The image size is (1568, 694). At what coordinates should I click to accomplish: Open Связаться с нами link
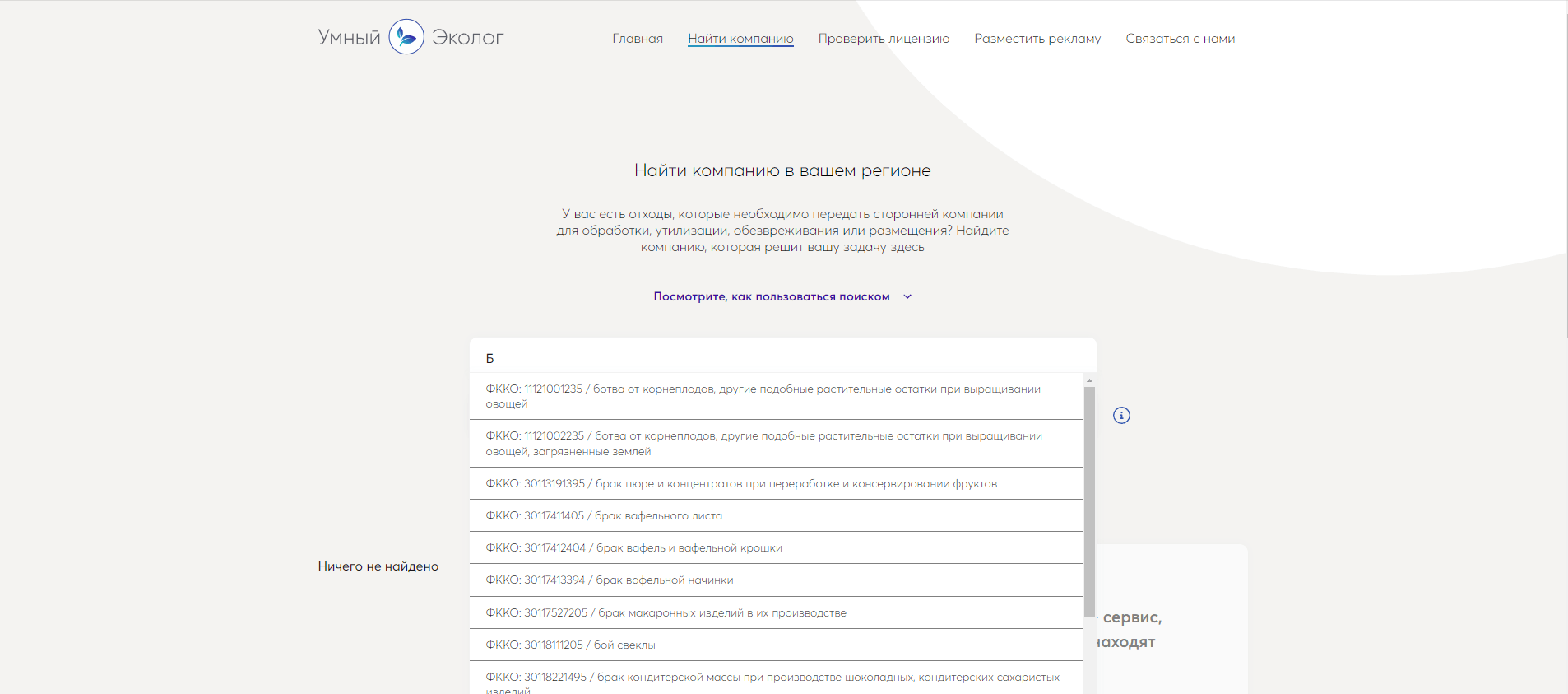pos(1180,39)
